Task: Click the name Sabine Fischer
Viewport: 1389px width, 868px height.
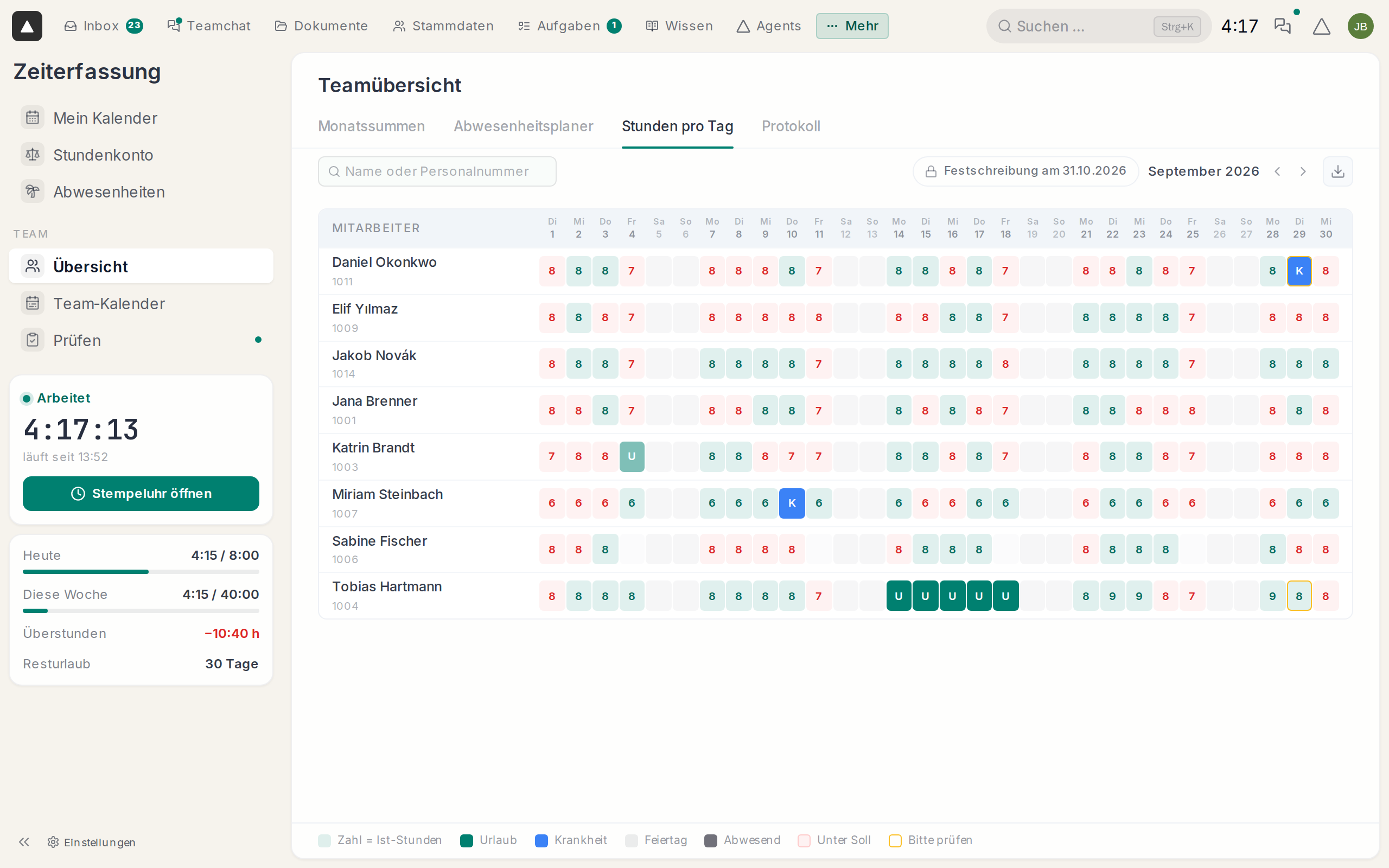Action: pos(379,541)
